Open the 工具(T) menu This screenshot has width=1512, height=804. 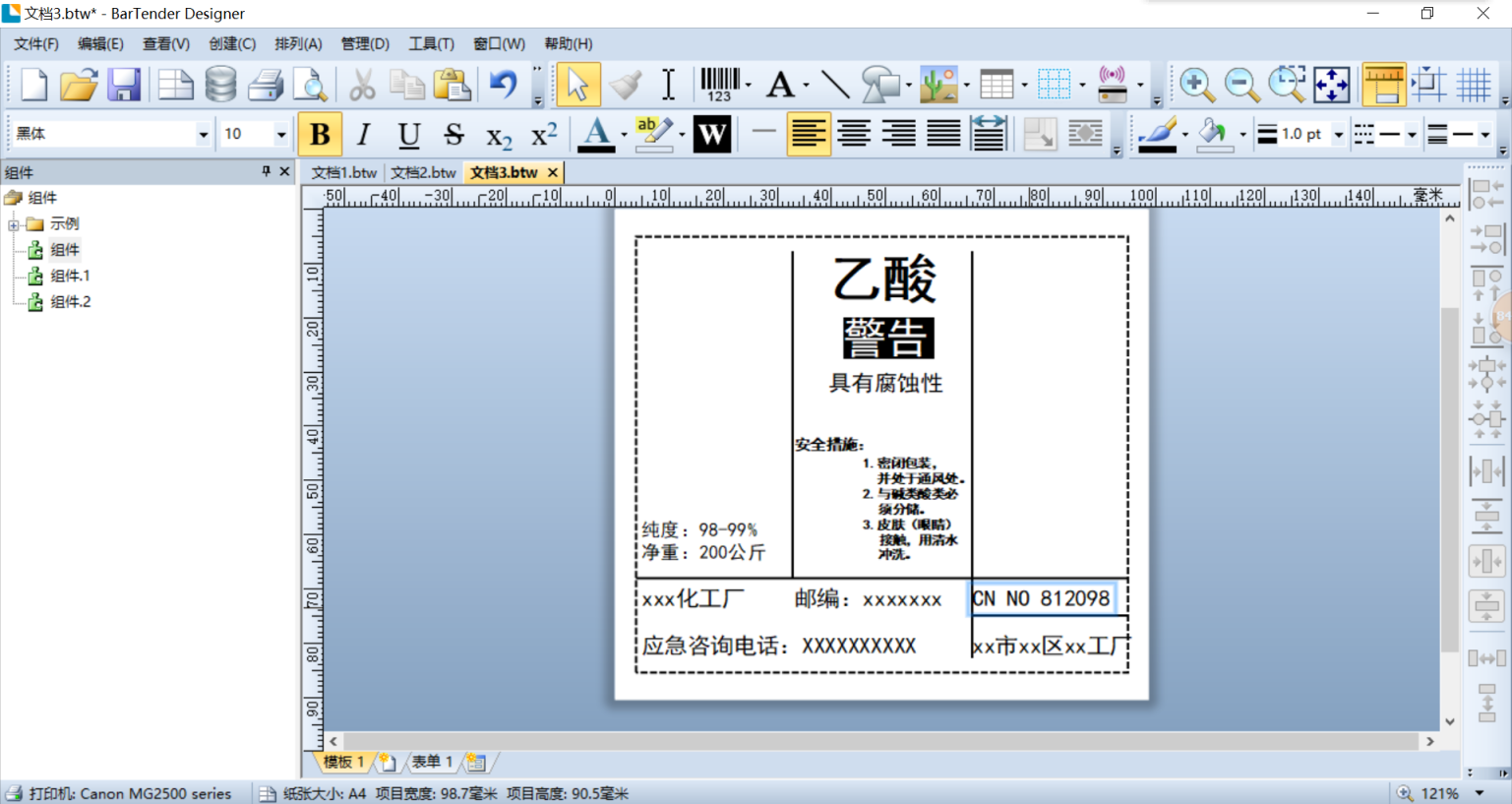pyautogui.click(x=431, y=43)
